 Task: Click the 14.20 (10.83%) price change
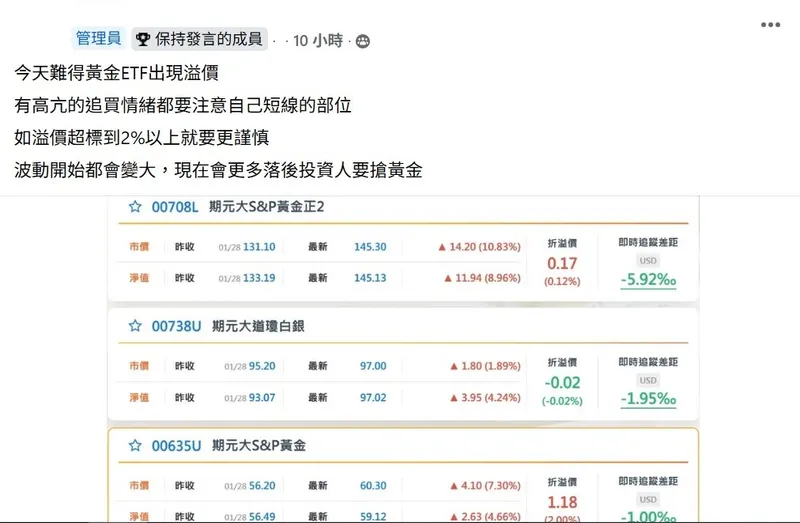point(480,247)
